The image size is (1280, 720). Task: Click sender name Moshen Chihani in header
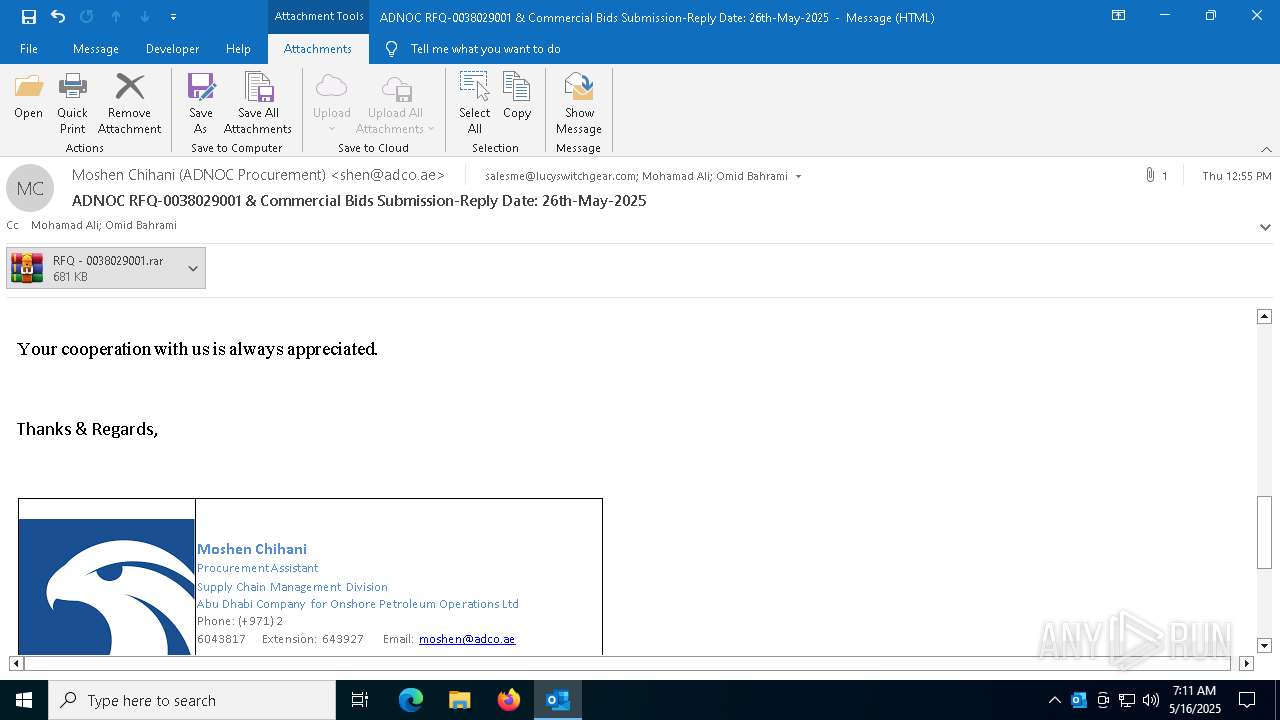pos(258,175)
